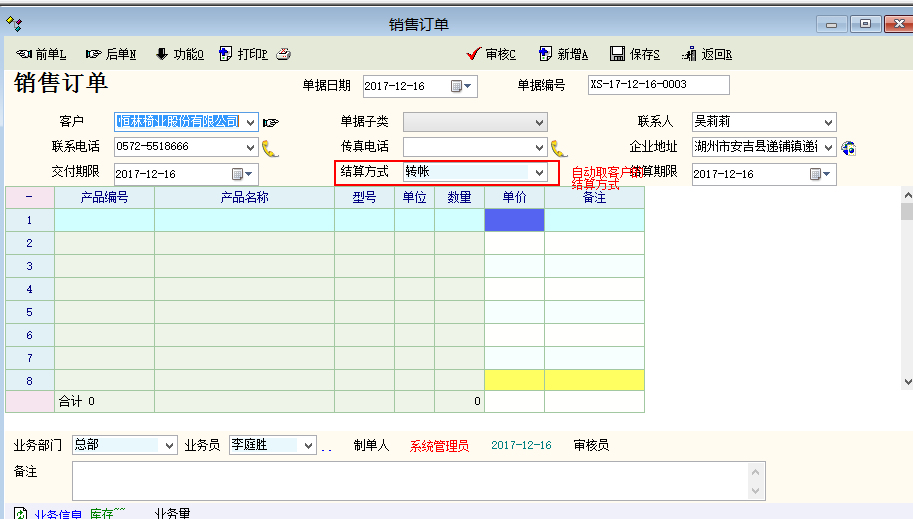
Task: Save the order using 保存
Action: (635, 54)
